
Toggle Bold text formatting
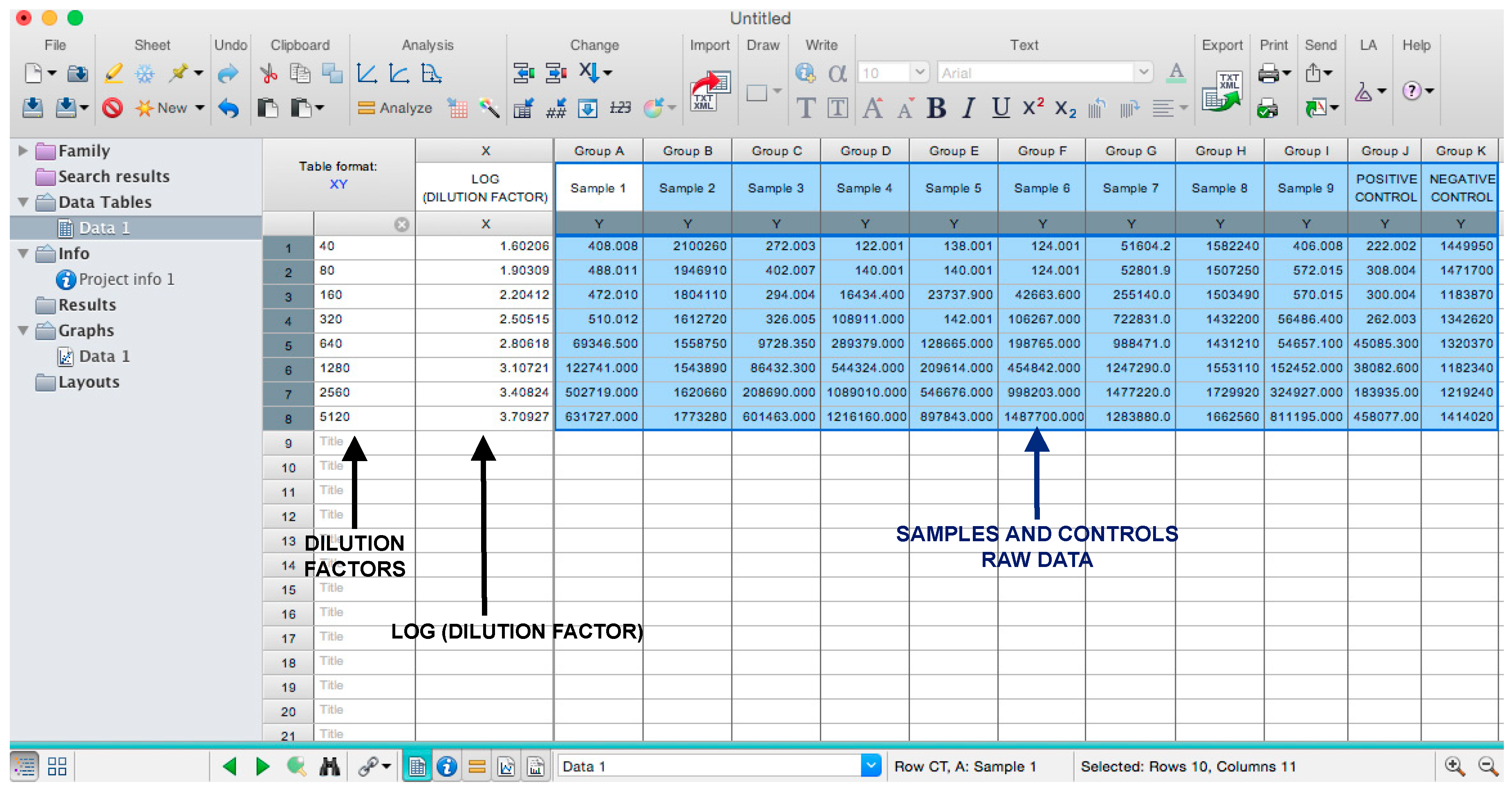936,108
